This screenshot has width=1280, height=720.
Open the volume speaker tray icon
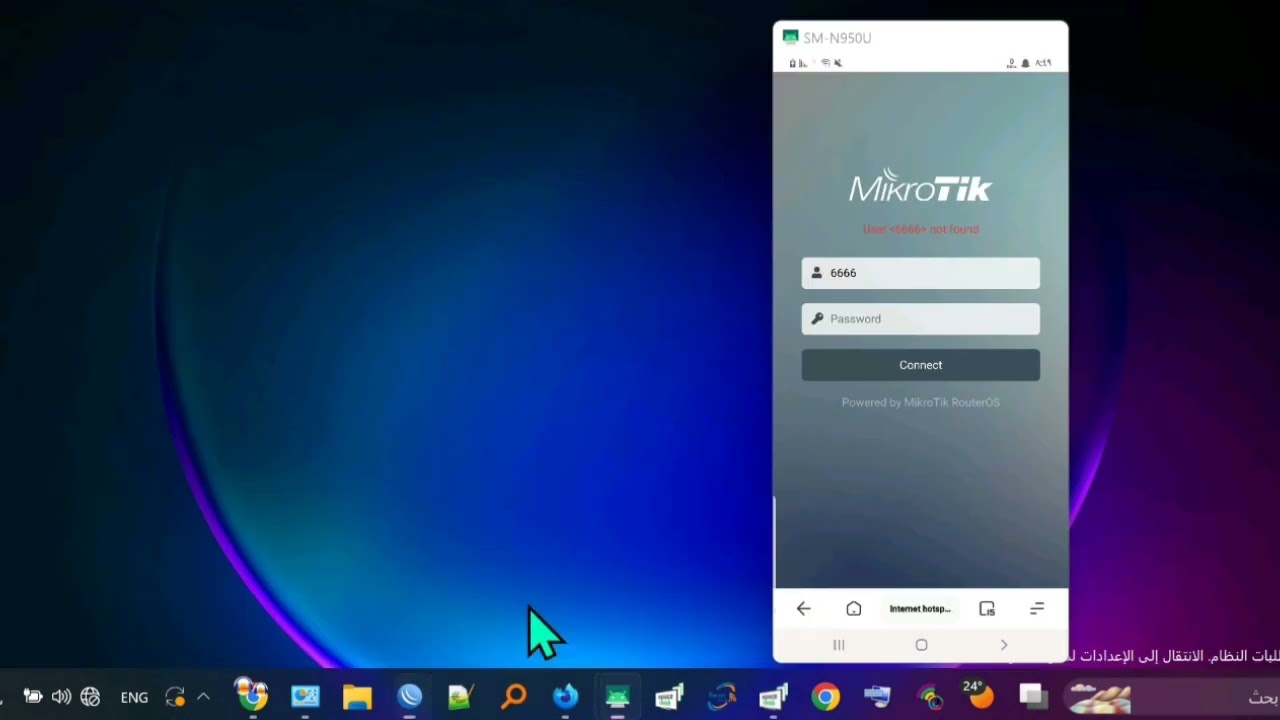[61, 697]
